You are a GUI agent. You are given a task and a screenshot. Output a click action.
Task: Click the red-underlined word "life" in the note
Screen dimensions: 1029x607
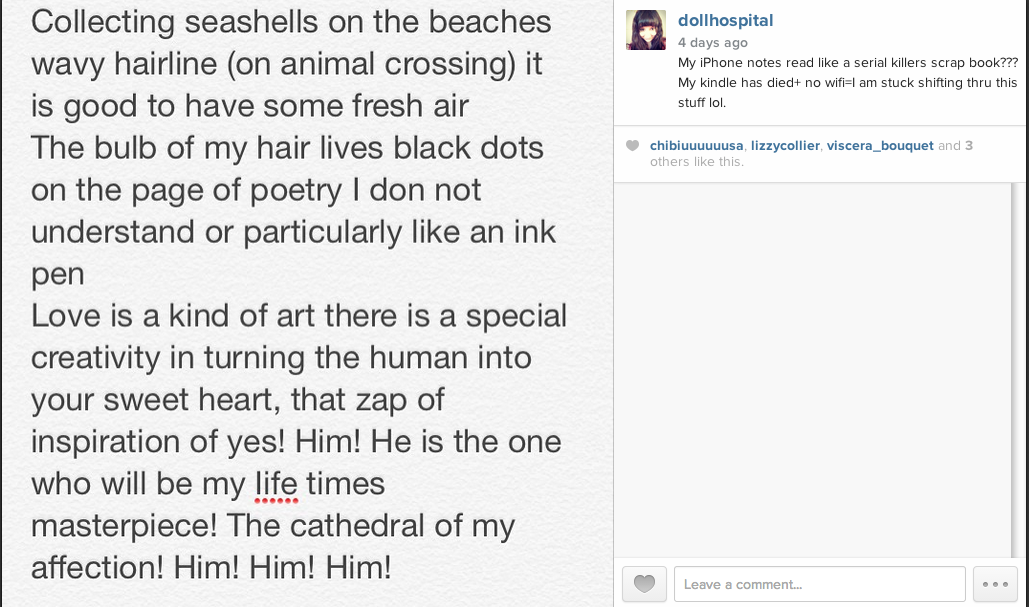276,484
